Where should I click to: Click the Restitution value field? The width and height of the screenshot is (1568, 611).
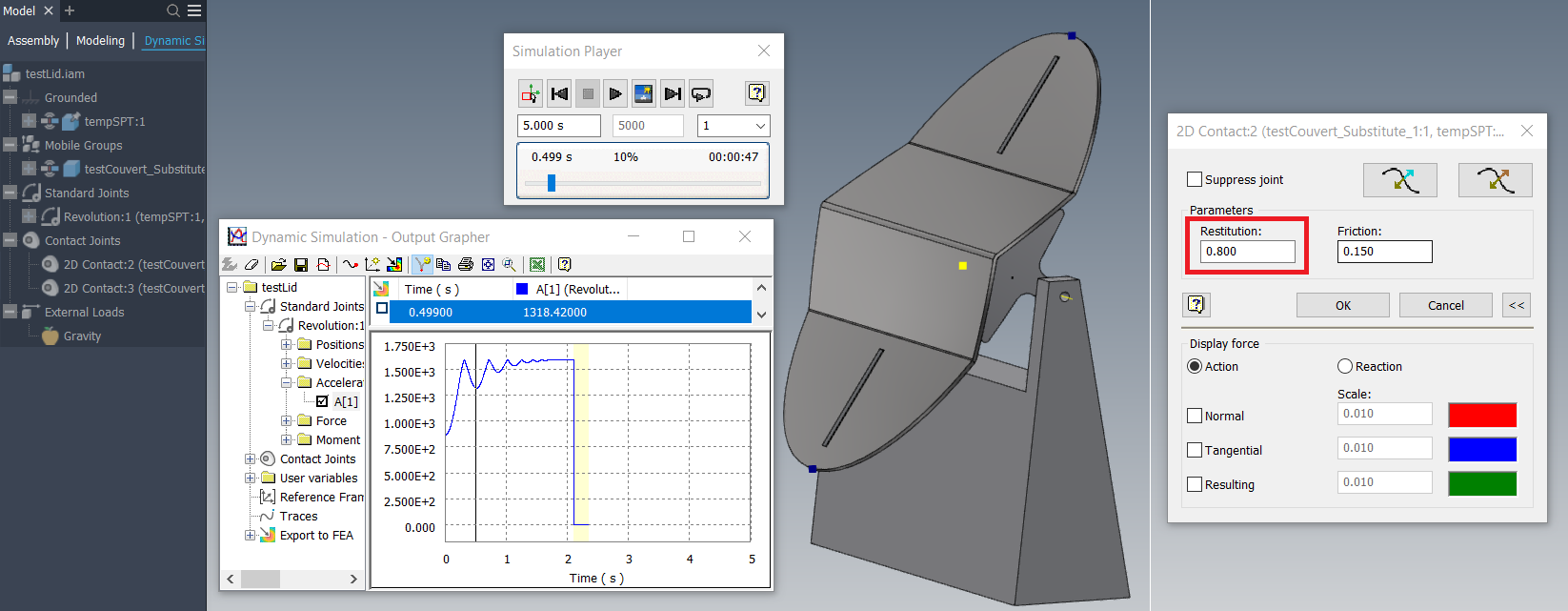1248,252
